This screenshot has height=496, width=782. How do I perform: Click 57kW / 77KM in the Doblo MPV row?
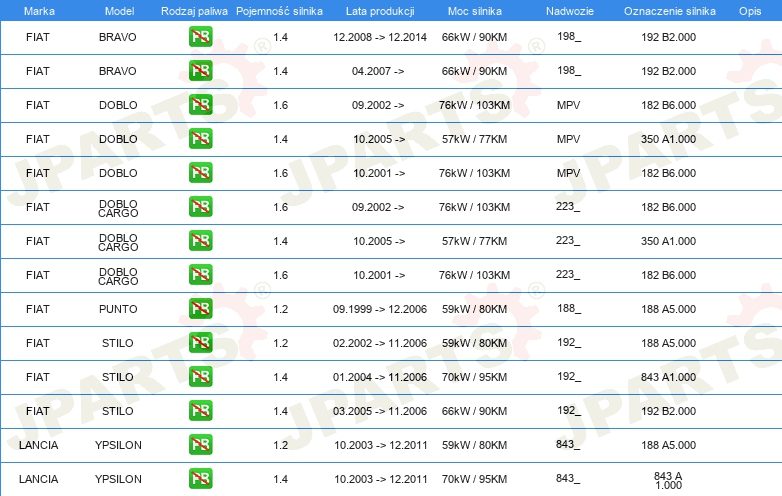[x=474, y=139]
